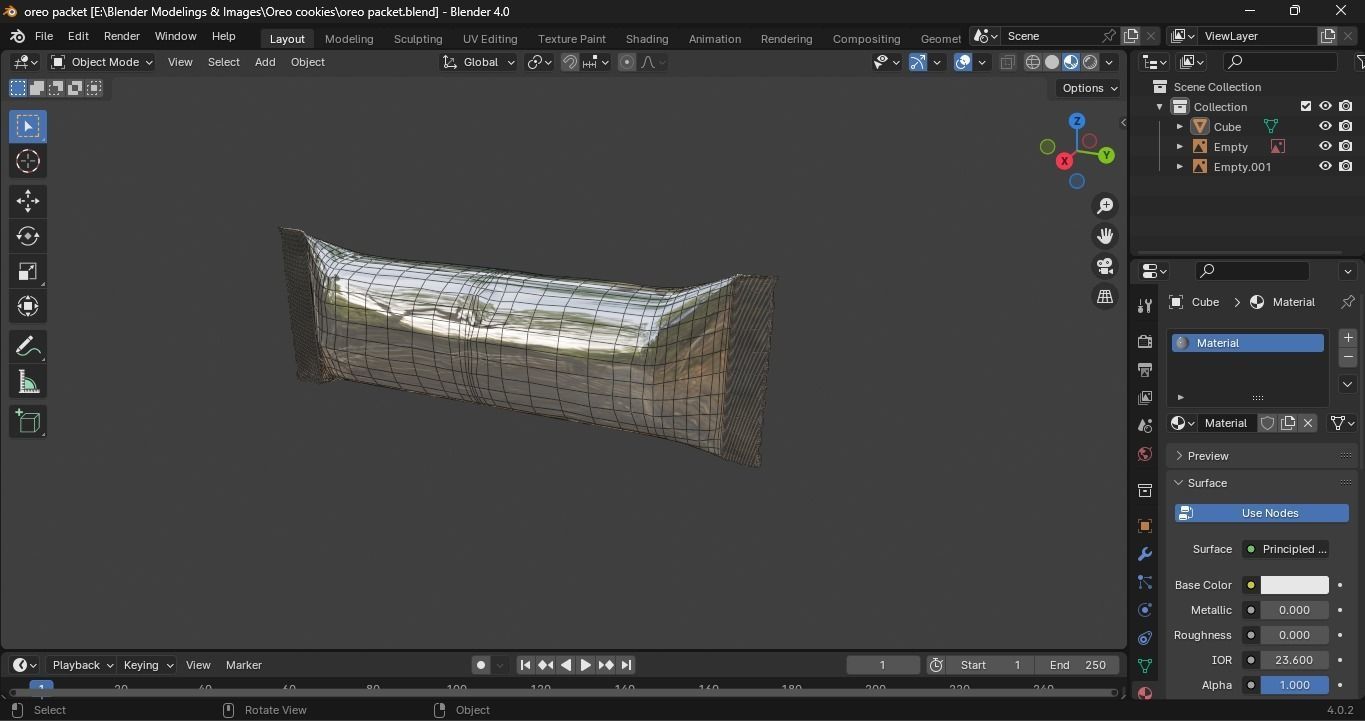Screen dimensions: 1365x721
Task: Open the Global orientation dropdown
Action: 479,62
